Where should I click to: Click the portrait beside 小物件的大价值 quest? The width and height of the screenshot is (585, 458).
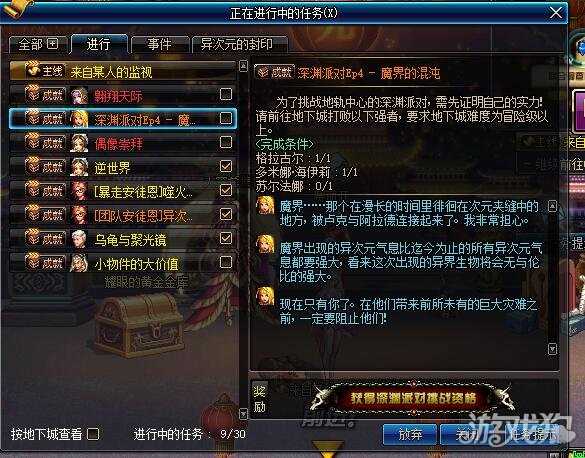(79, 263)
